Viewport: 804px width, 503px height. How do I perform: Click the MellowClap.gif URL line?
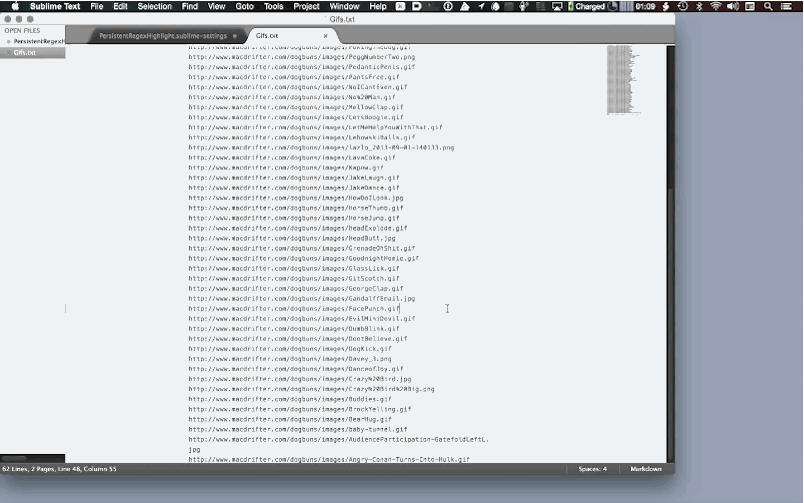click(x=296, y=107)
